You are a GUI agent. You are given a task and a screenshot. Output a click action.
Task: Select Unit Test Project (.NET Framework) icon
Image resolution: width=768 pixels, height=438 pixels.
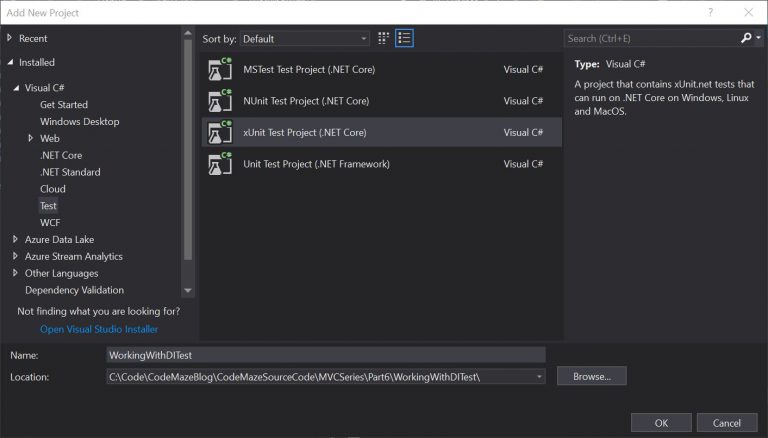220,164
